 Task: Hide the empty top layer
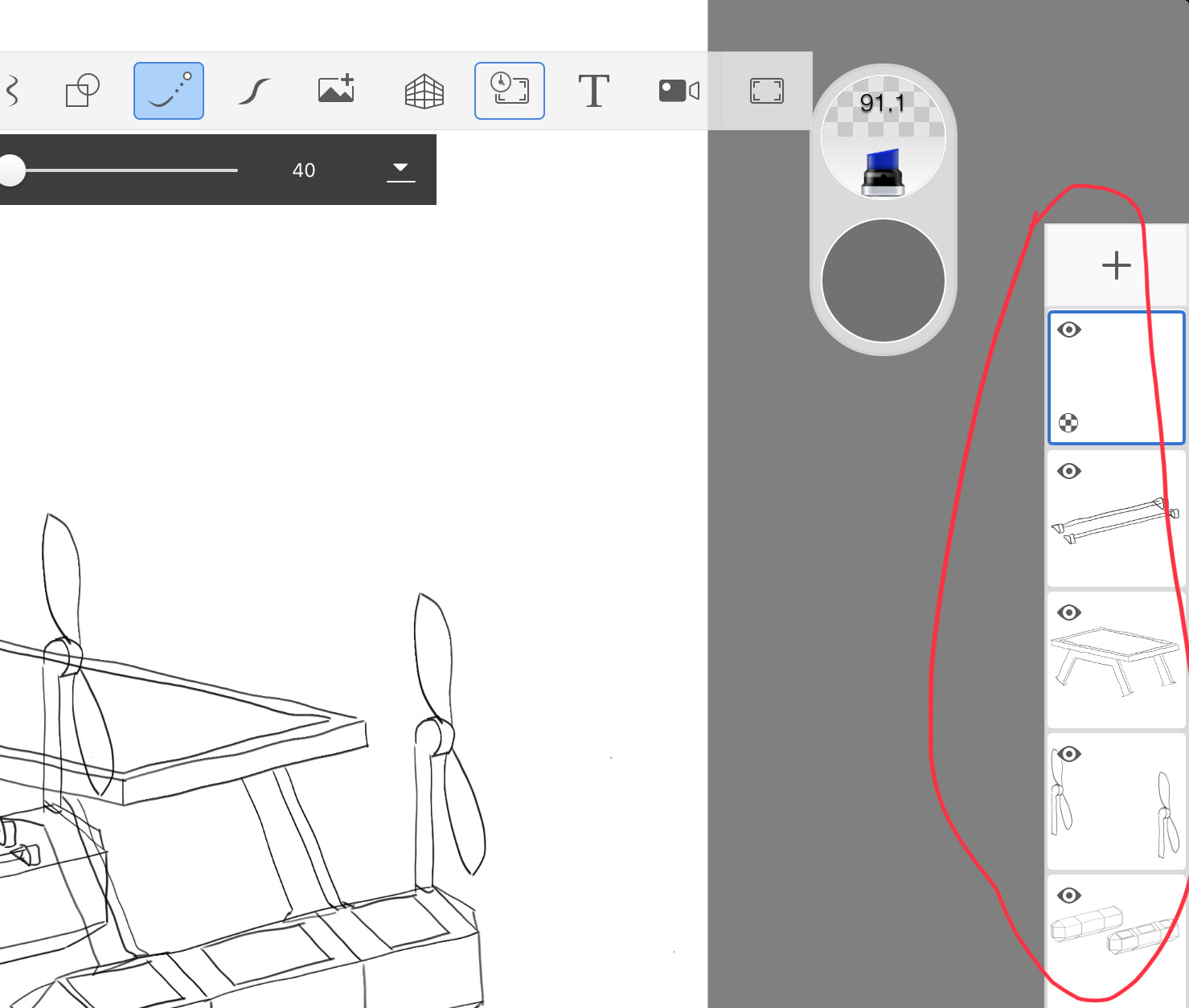[x=1069, y=330]
